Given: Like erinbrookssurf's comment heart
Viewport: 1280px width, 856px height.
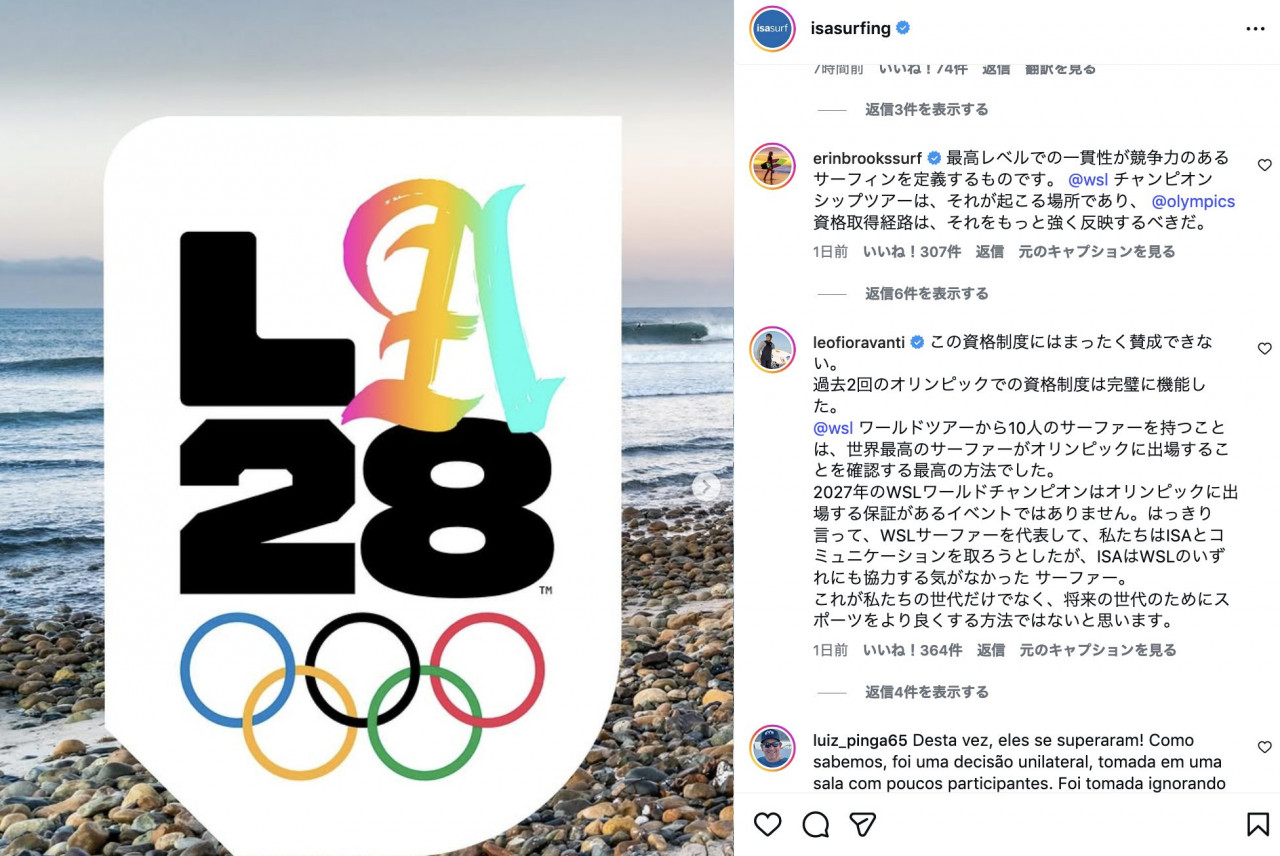Looking at the screenshot, I should point(1264,165).
